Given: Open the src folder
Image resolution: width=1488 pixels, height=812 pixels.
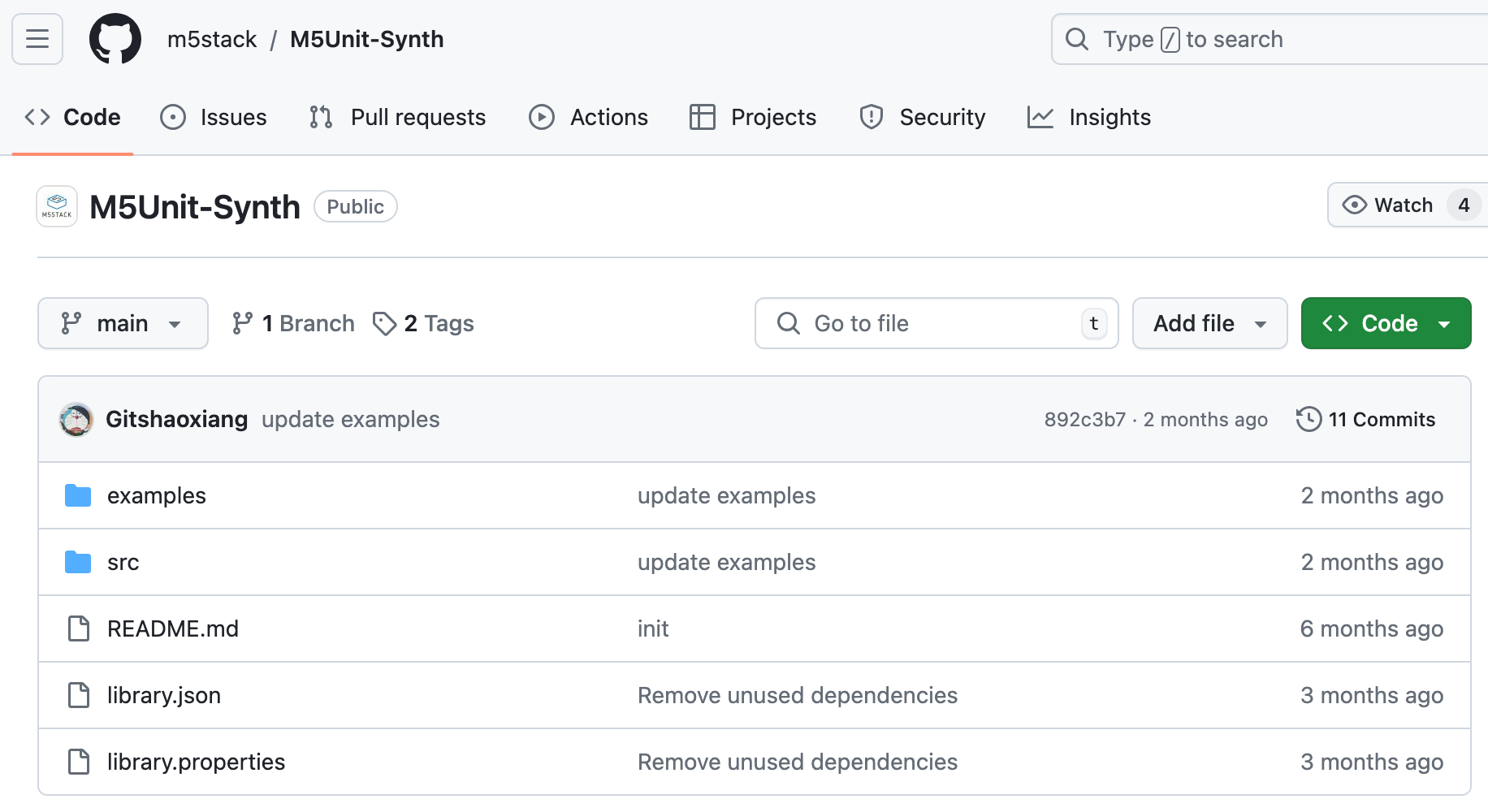Looking at the screenshot, I should coord(123,562).
